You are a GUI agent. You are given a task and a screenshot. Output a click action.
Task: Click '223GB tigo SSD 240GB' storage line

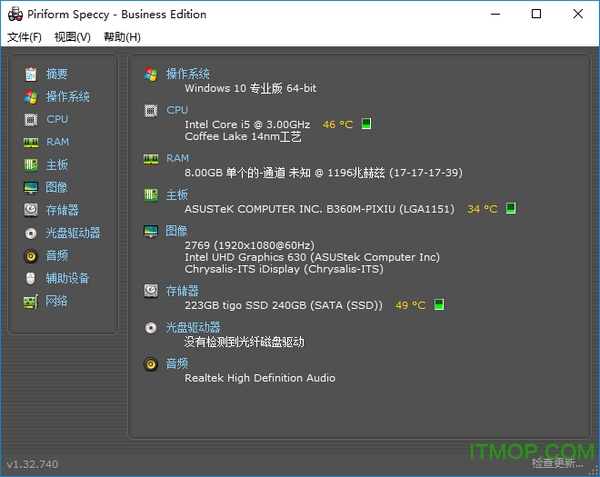(284, 305)
